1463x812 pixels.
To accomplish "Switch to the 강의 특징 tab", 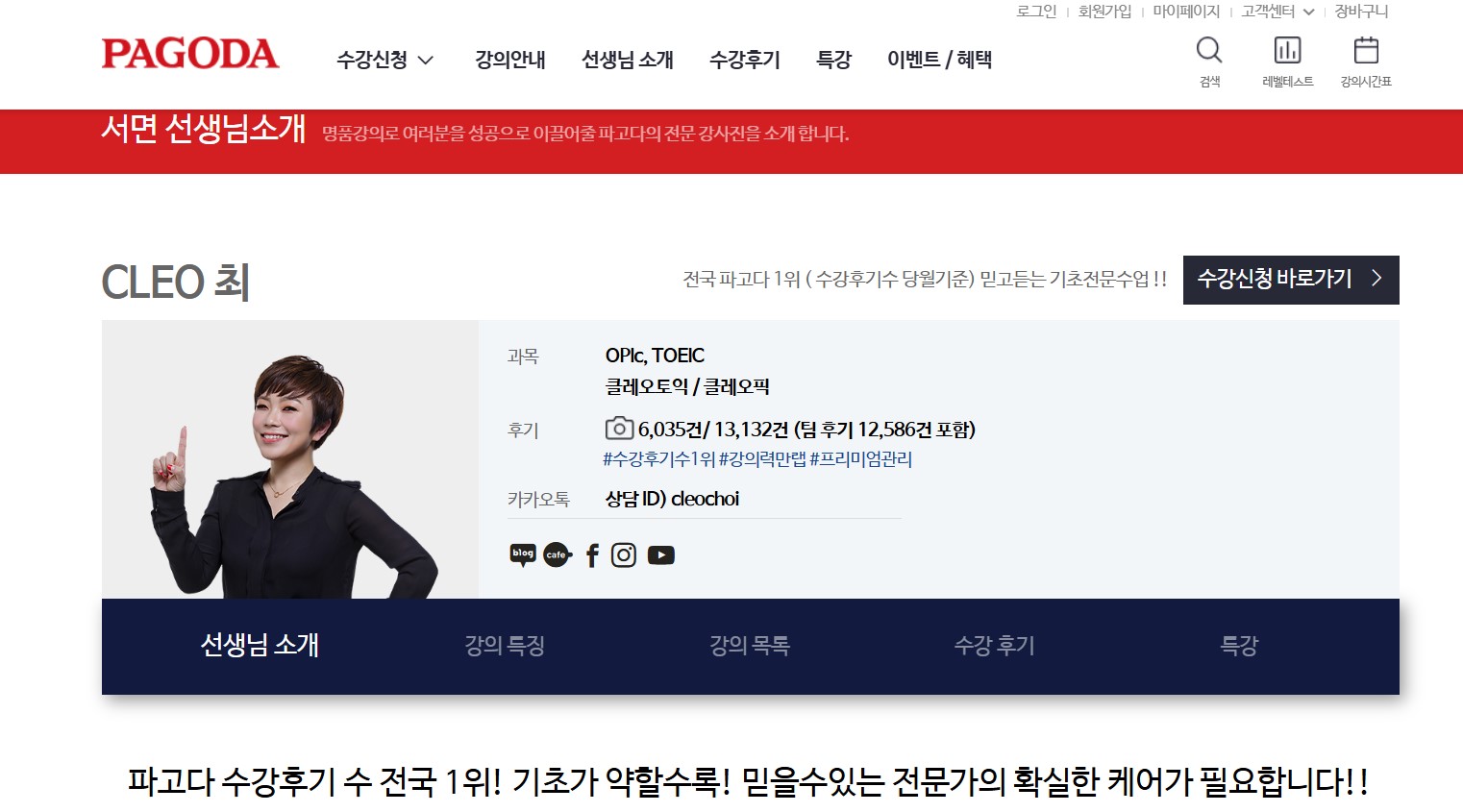I will pos(505,646).
